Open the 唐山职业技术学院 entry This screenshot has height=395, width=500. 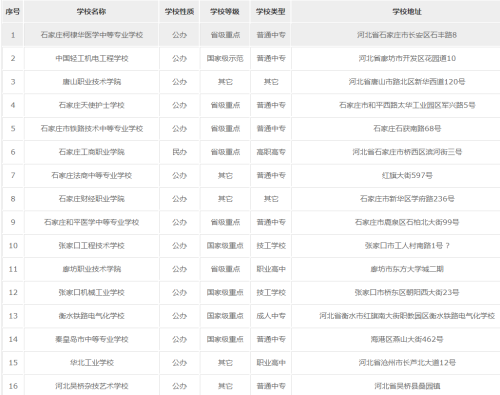pos(92,82)
